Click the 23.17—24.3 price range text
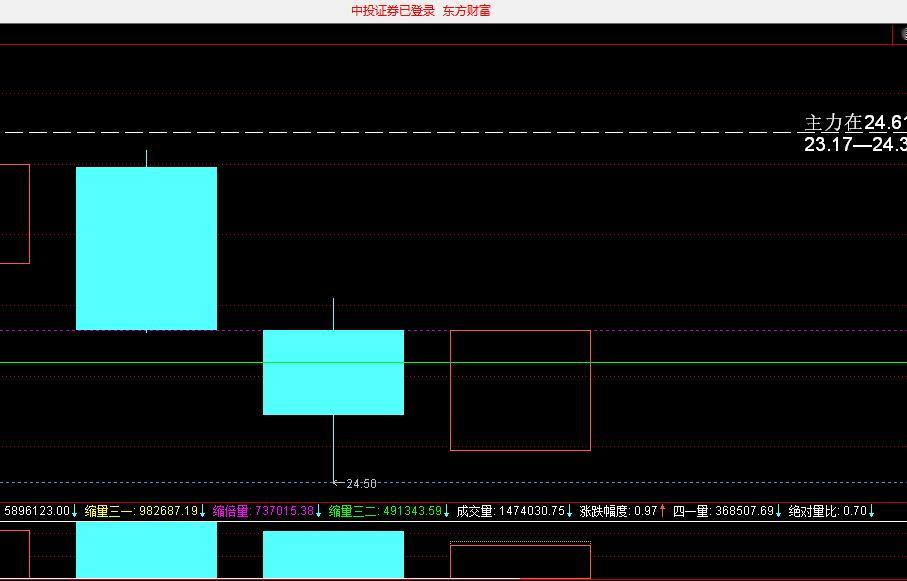Image resolution: width=907 pixels, height=581 pixels. [856, 144]
